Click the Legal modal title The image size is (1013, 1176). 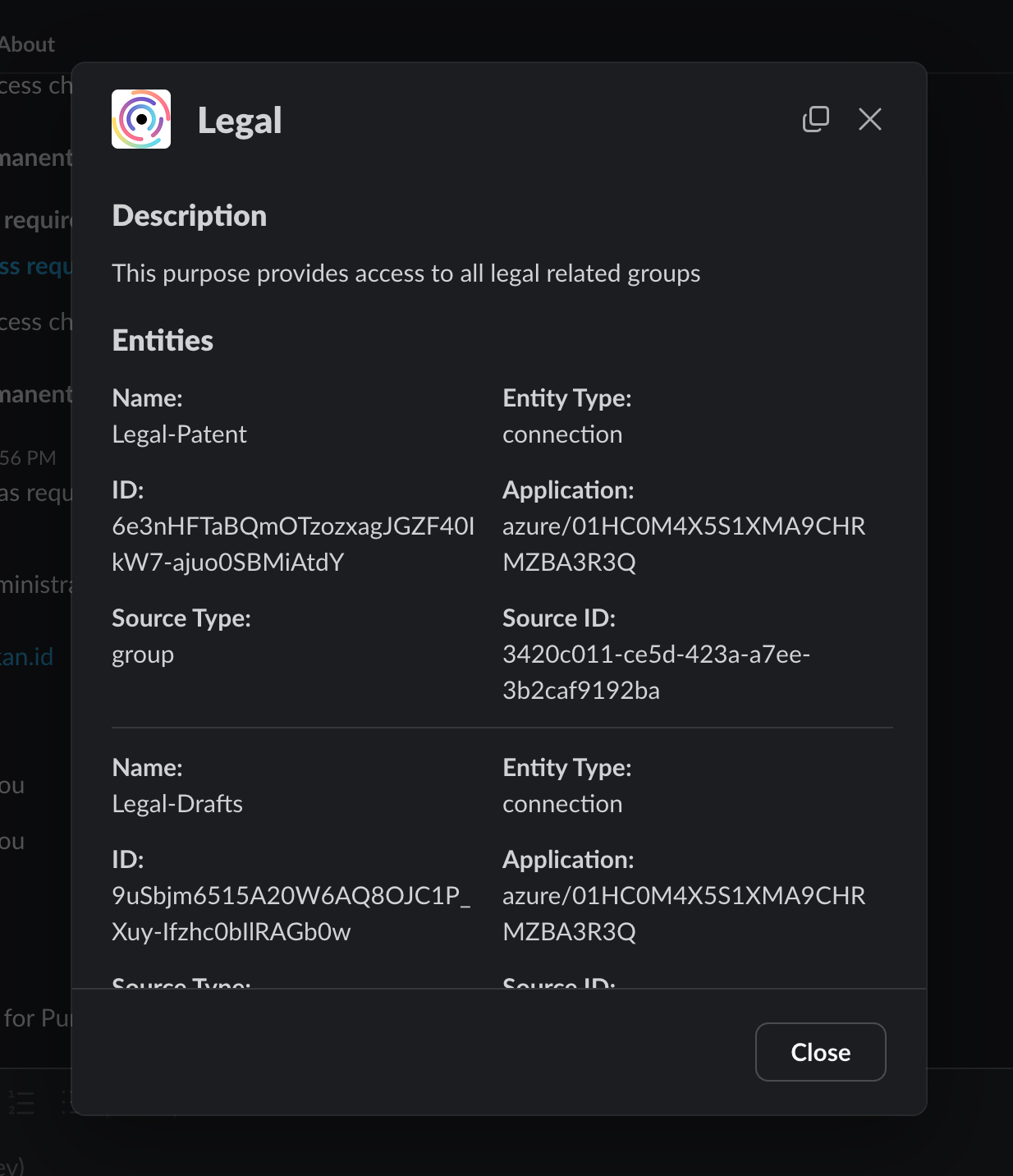[x=239, y=121]
